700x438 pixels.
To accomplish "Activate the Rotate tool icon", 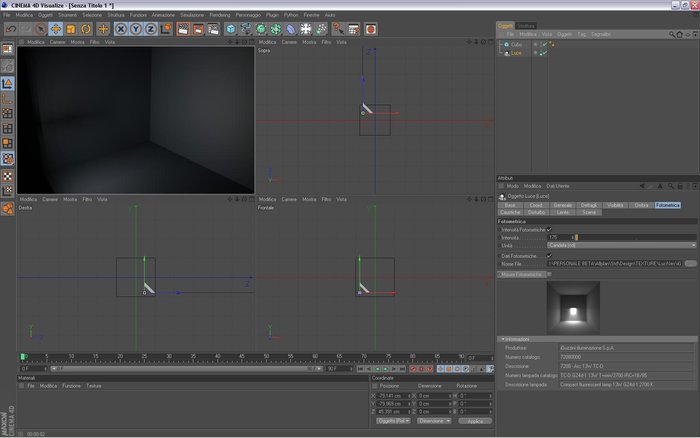I will 86,29.
